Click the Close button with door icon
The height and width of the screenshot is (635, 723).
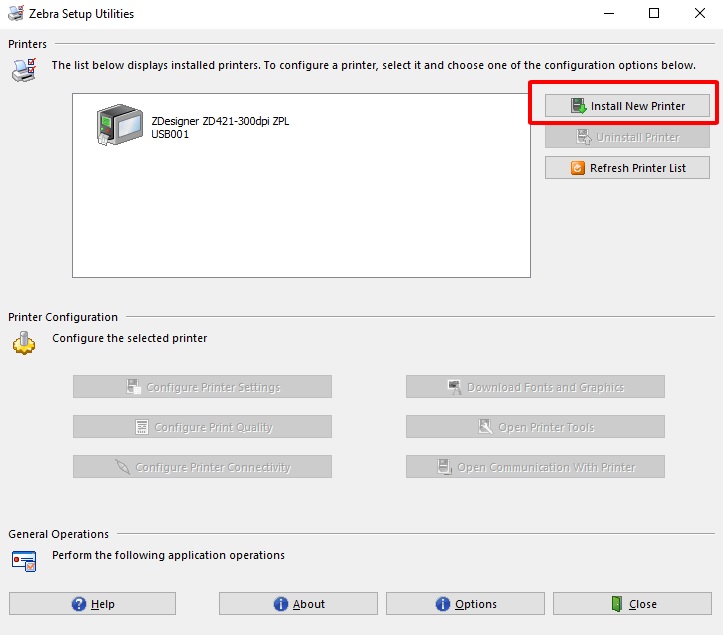632,604
